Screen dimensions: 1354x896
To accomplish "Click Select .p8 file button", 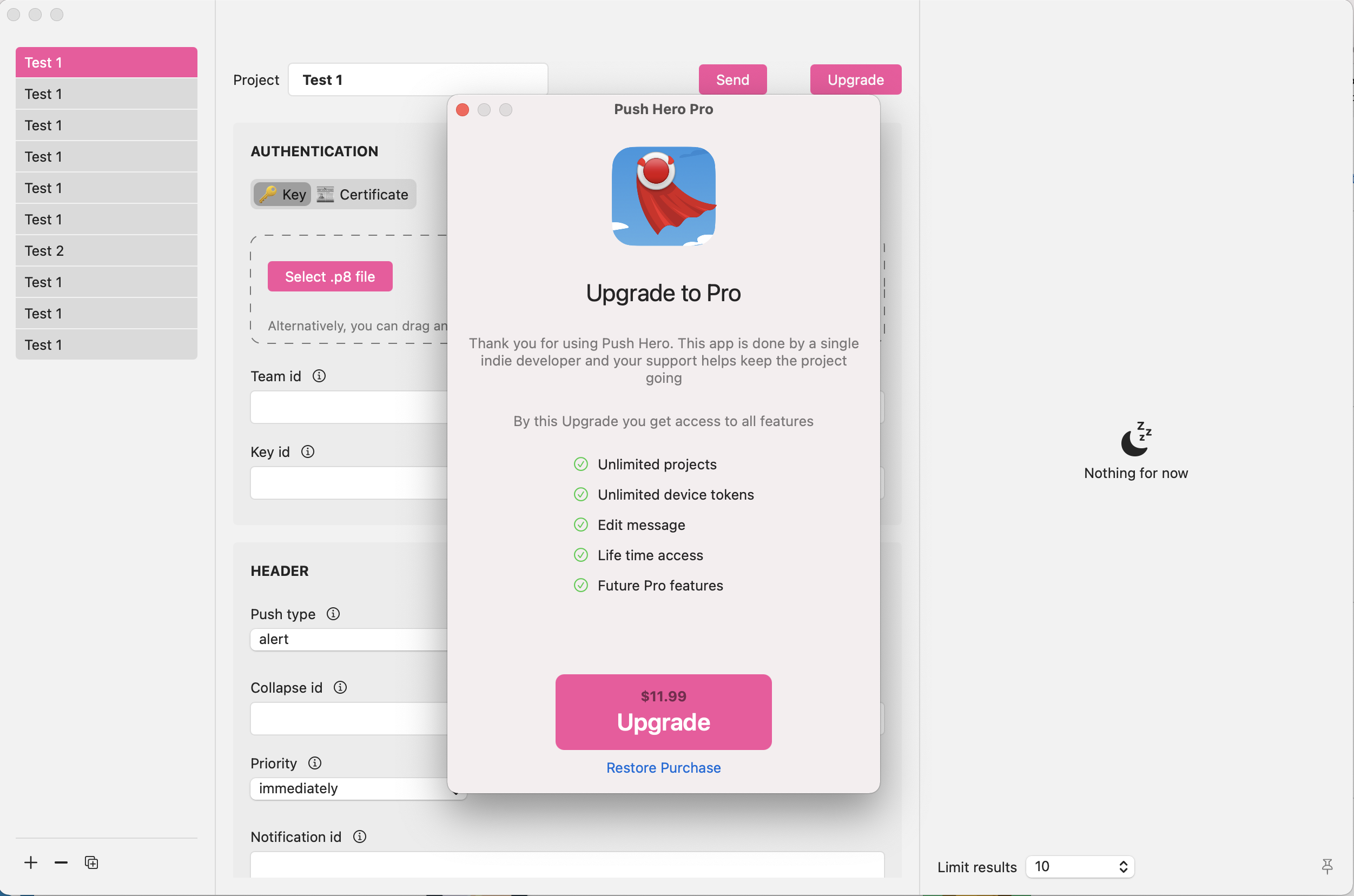I will (330, 276).
